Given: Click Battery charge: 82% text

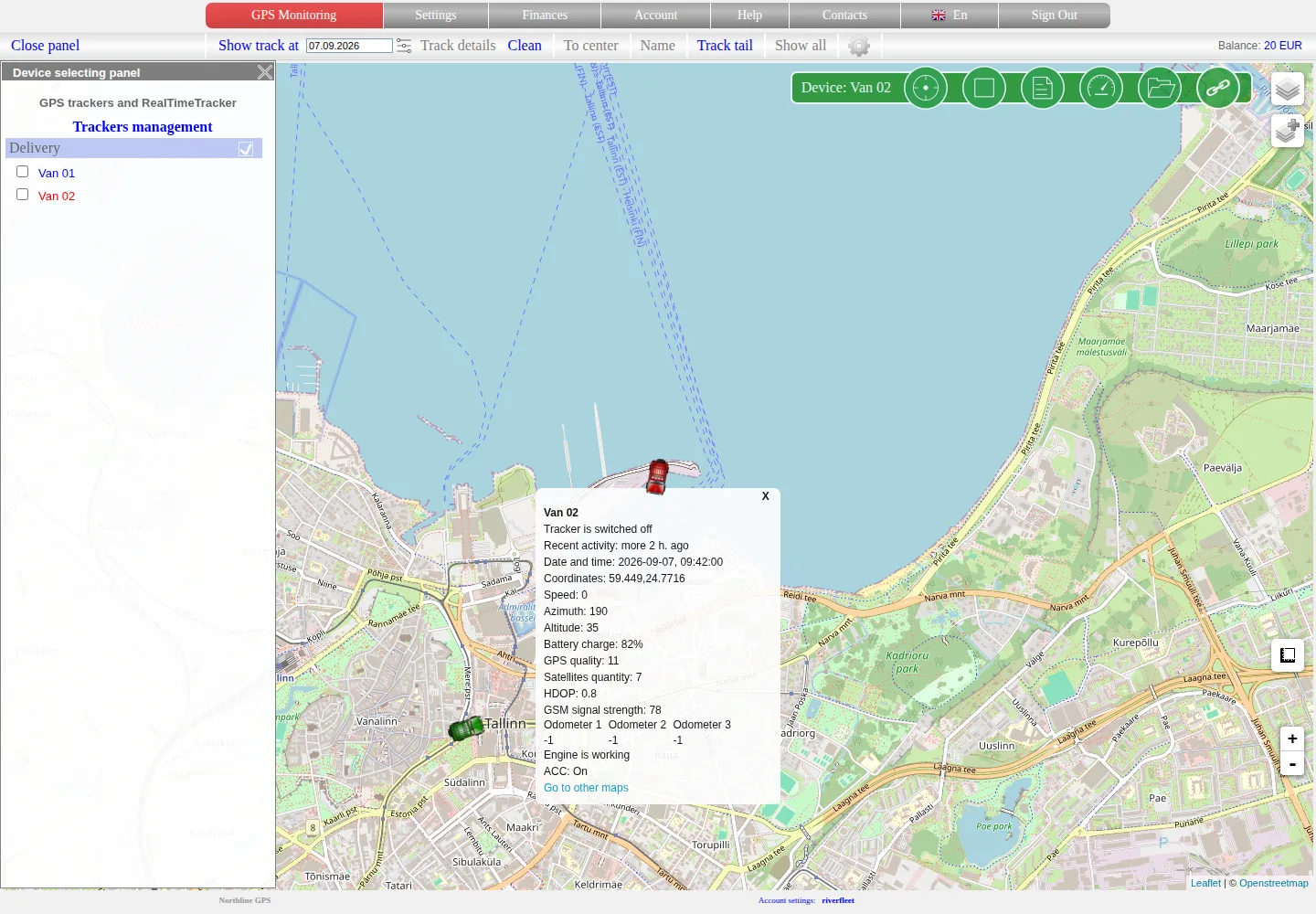Looking at the screenshot, I should [x=593, y=644].
